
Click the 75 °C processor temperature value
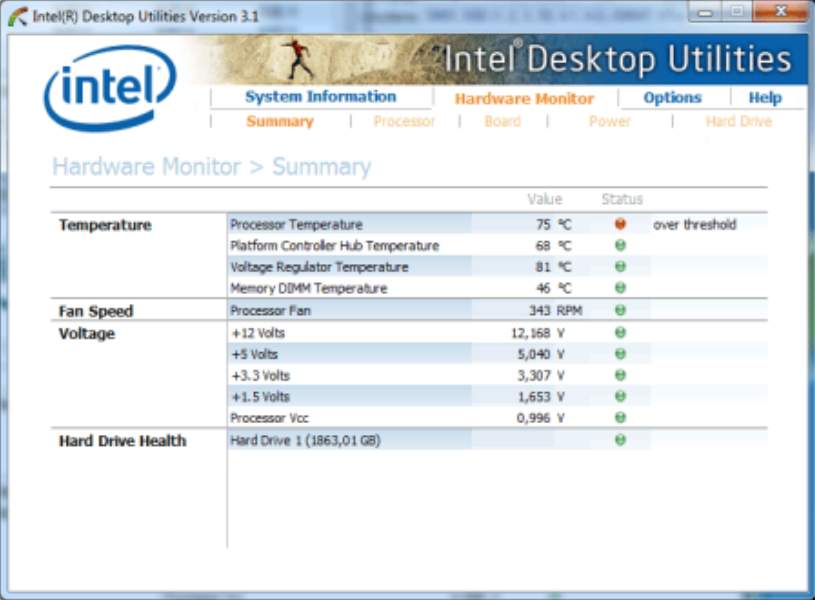[554, 225]
